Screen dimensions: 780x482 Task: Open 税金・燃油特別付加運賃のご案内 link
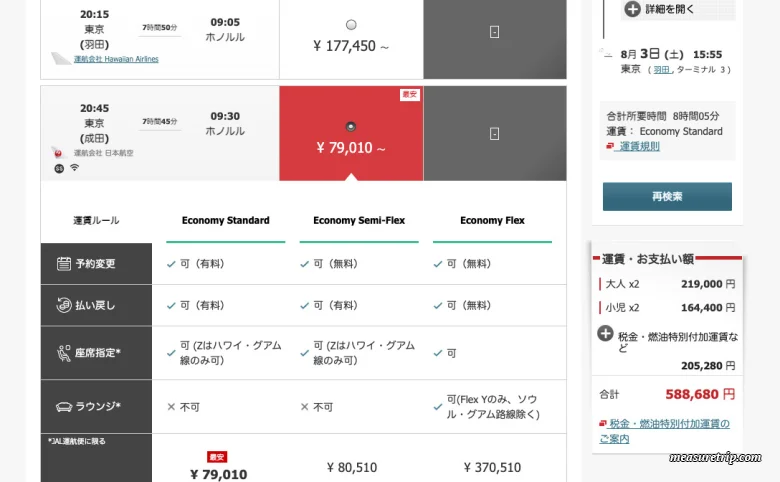point(664,431)
